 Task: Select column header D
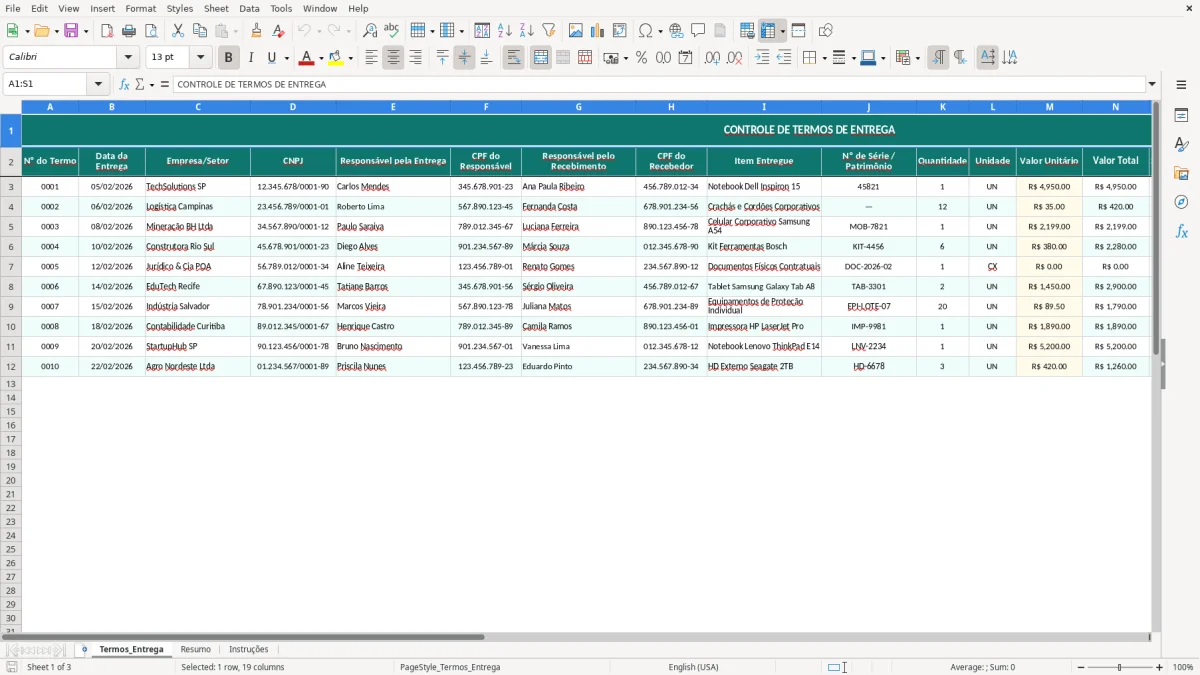point(293,107)
